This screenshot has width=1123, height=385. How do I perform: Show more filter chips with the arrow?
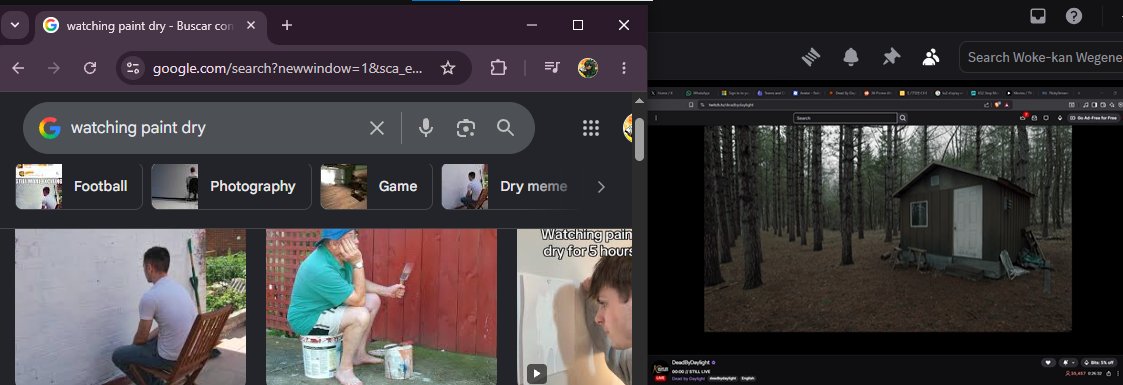coord(601,187)
